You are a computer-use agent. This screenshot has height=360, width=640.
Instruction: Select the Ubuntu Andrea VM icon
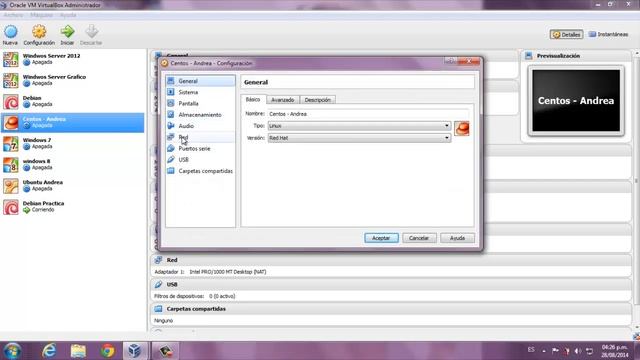(11, 186)
